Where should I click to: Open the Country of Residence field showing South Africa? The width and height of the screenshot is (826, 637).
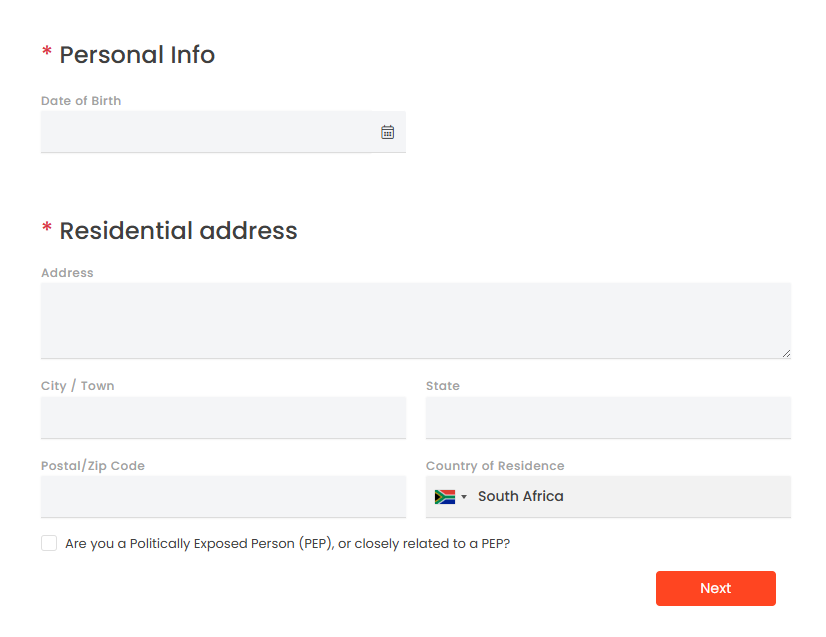coord(608,496)
